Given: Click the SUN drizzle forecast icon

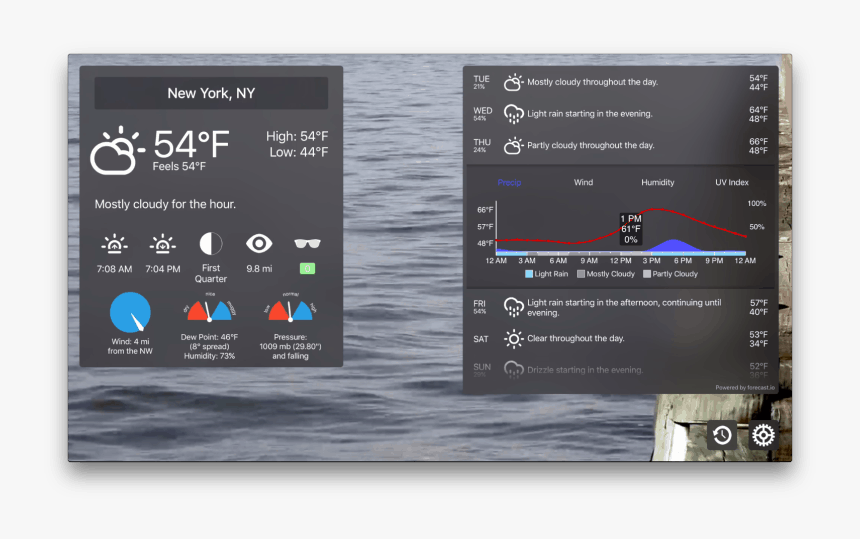Looking at the screenshot, I should 513,370.
